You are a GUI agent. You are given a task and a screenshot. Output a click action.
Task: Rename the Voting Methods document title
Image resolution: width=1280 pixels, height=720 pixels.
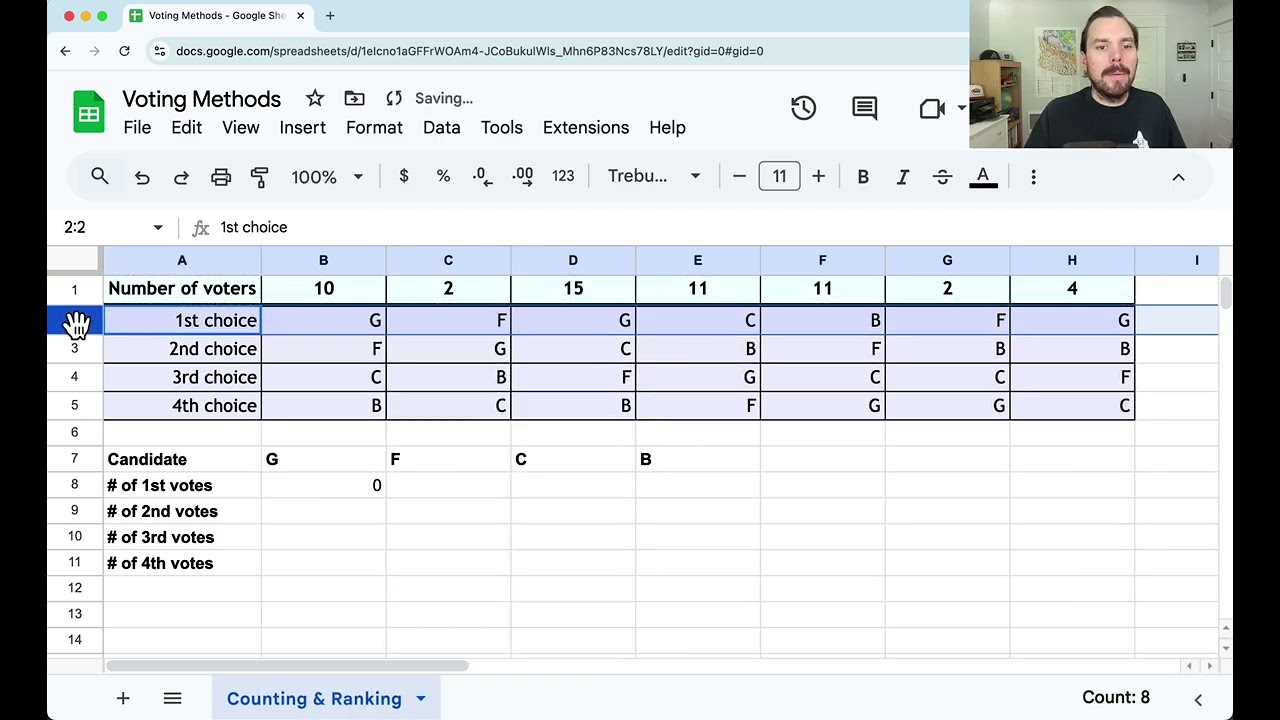[202, 99]
